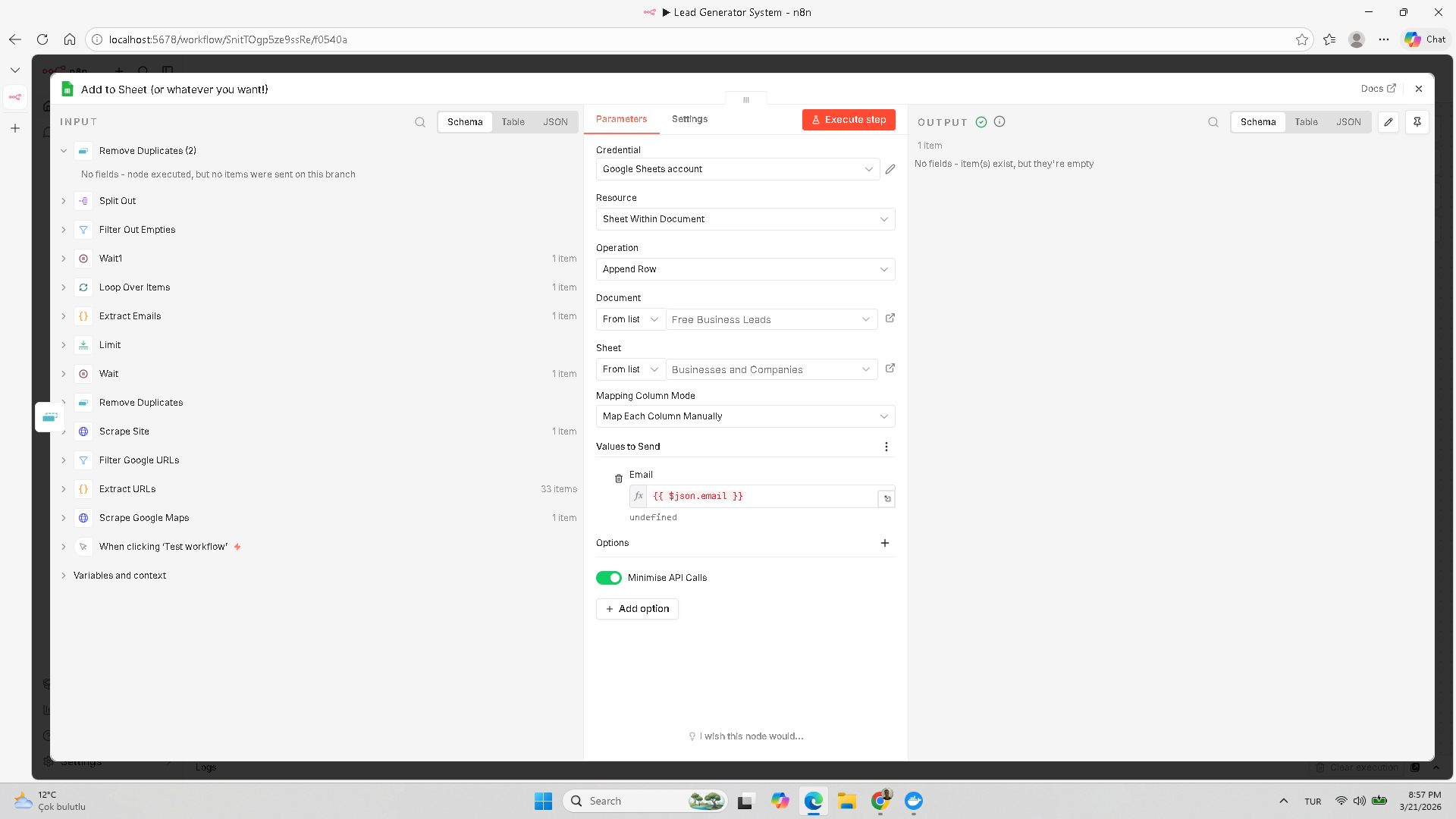Open the Mapping Column Mode dropdown
Image resolution: width=1456 pixels, height=819 pixels.
click(x=745, y=416)
